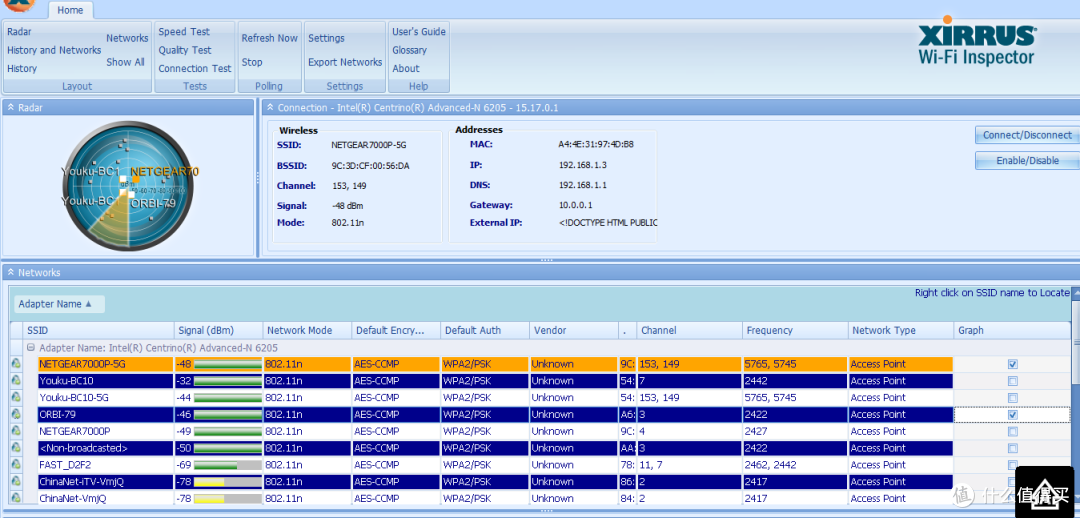The width and height of the screenshot is (1080, 518).
Task: Select the ORBI-79 marker on radar
Action: pyautogui.click(x=131, y=196)
